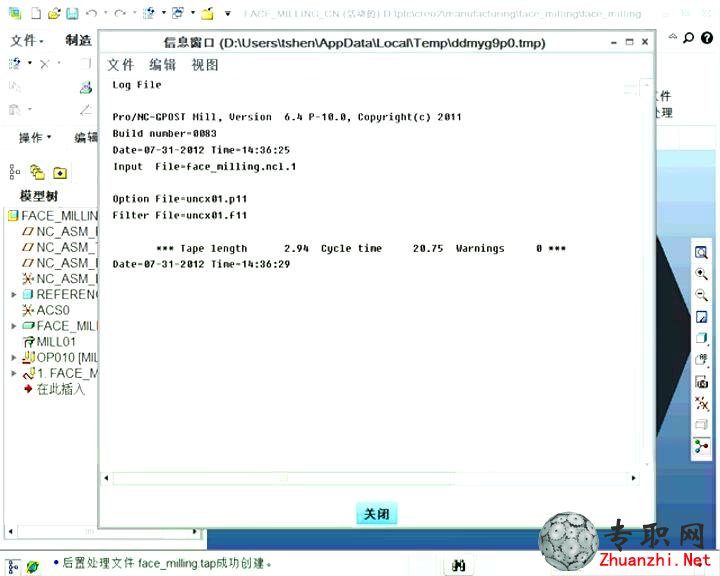
Task: Click the yellow Close window folder icon
Action: (x=207, y=14)
